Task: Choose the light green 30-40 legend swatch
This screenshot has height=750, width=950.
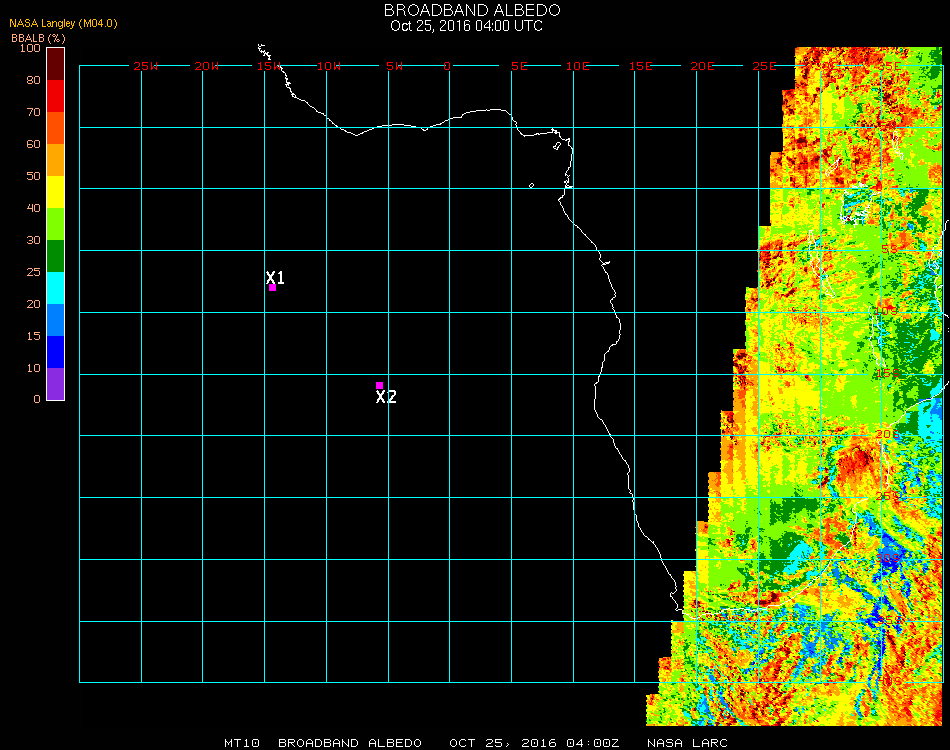Action: coord(55,224)
